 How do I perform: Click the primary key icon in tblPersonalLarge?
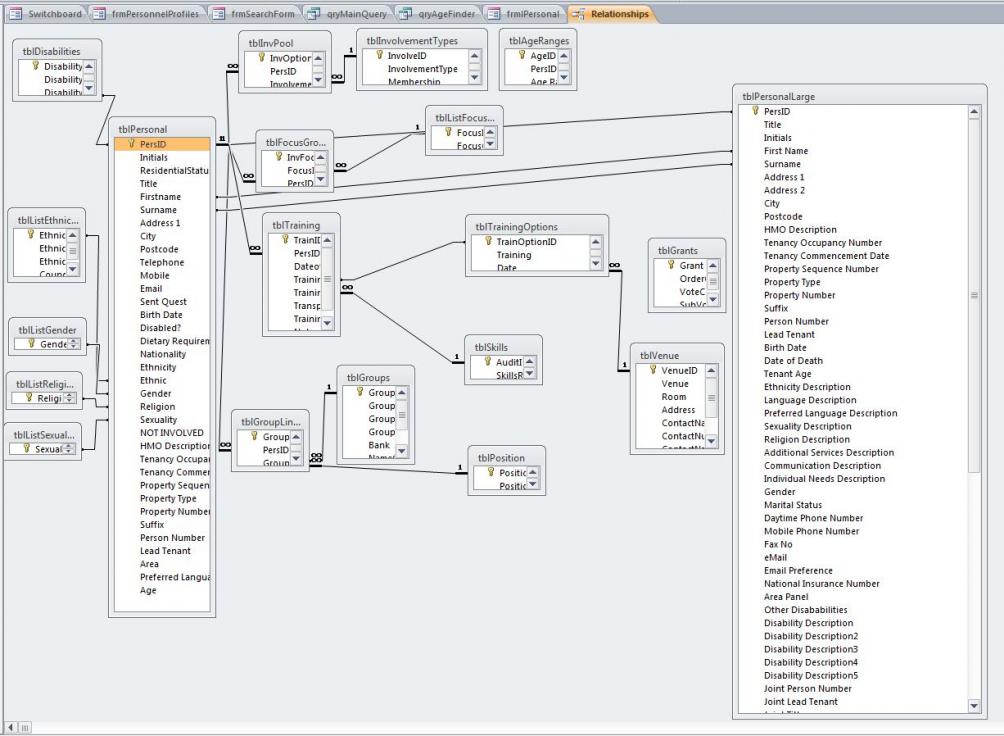click(x=756, y=111)
